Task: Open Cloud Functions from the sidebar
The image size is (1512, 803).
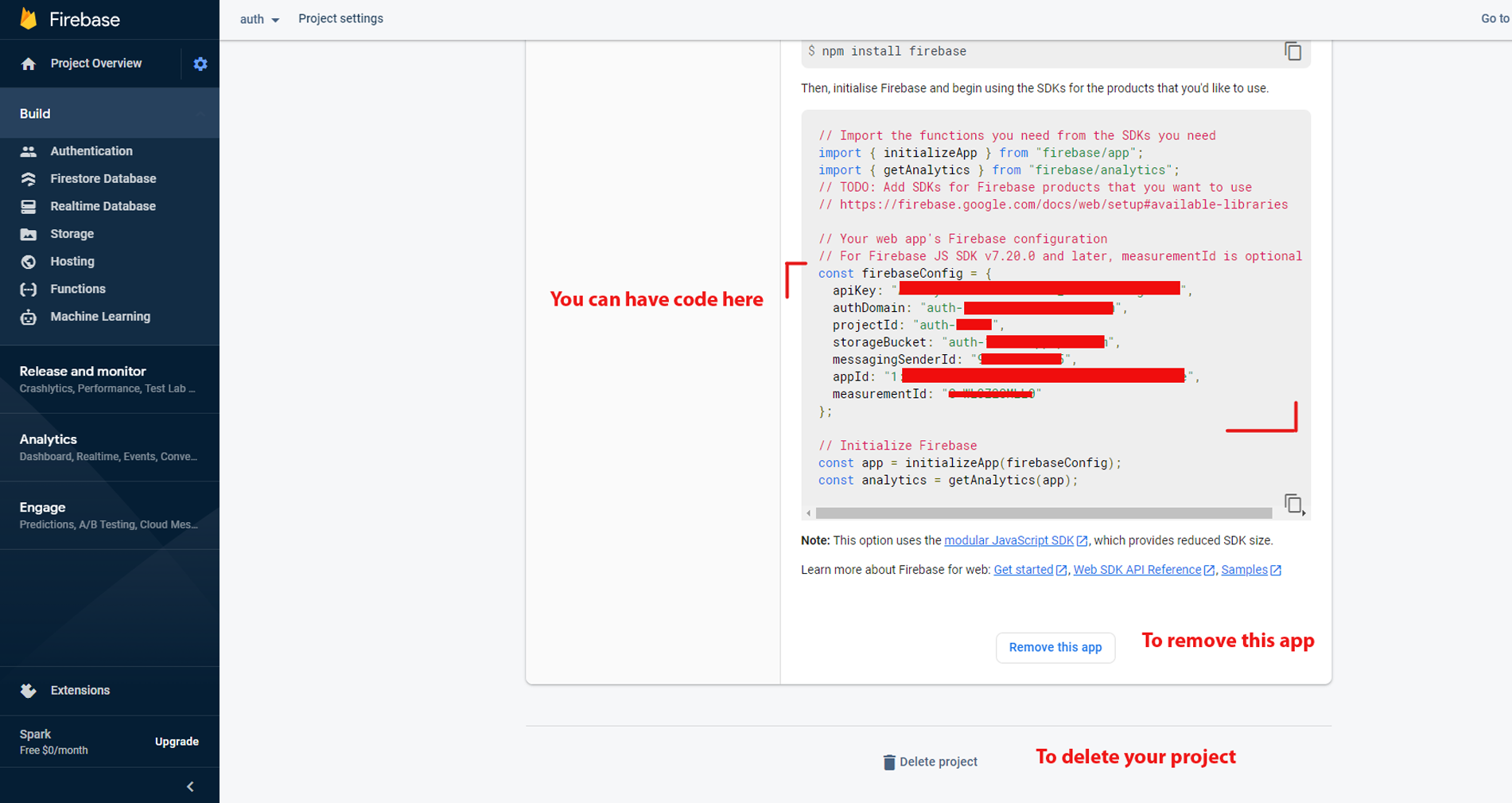Action: (x=77, y=289)
